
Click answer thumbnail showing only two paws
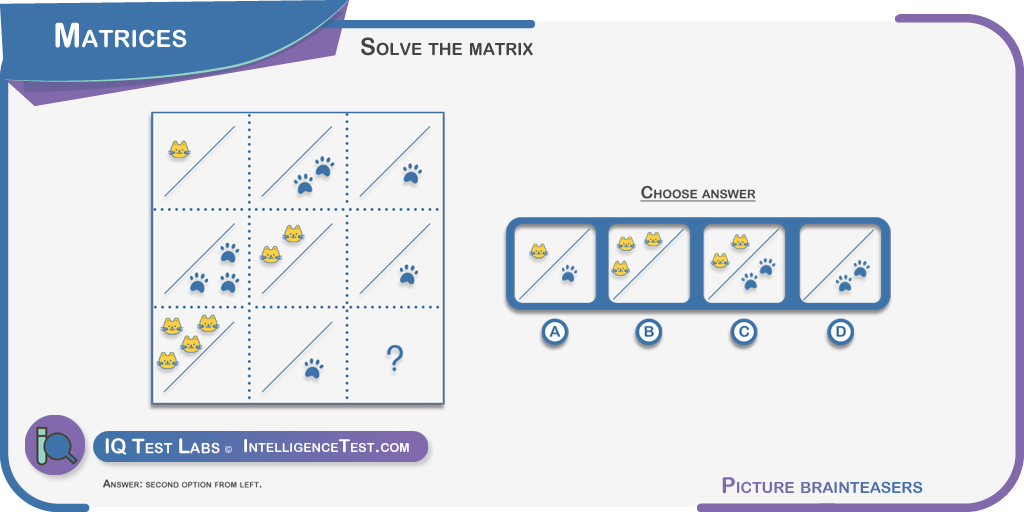pos(840,264)
